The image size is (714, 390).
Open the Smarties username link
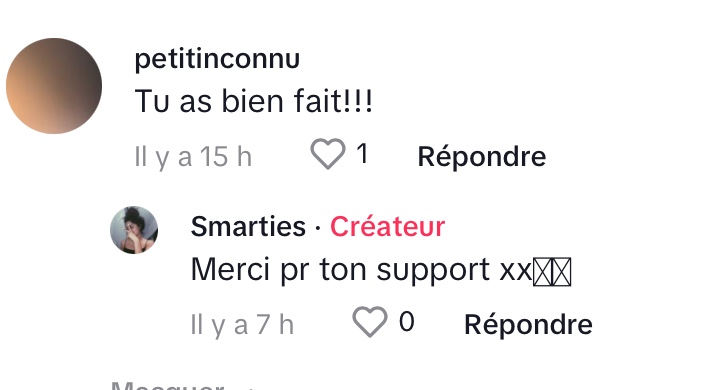[248, 226]
